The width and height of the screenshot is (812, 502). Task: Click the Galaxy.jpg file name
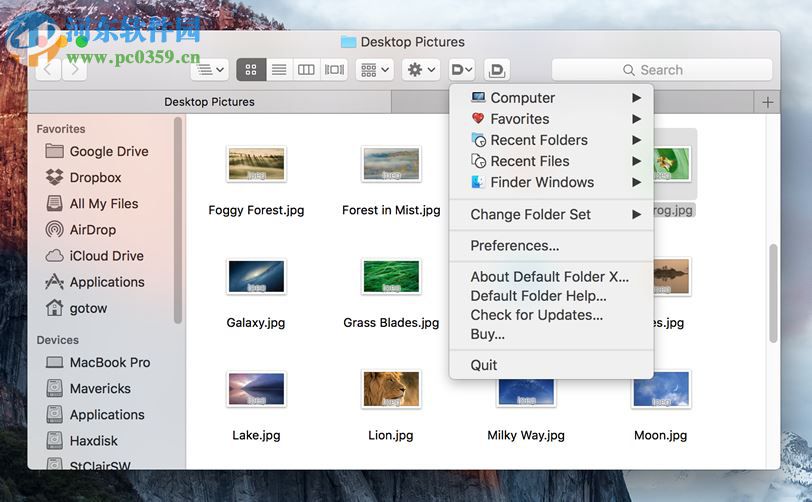coord(256,323)
